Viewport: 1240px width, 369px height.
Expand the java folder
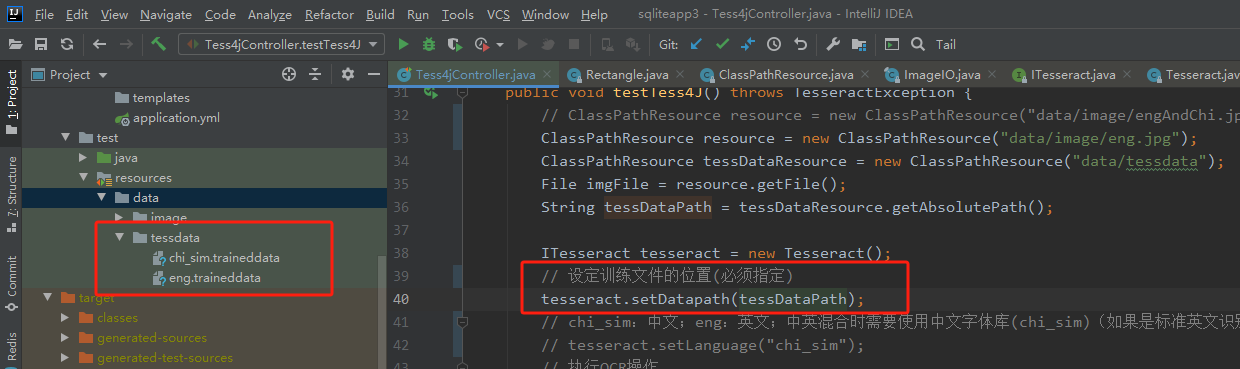tap(84, 158)
